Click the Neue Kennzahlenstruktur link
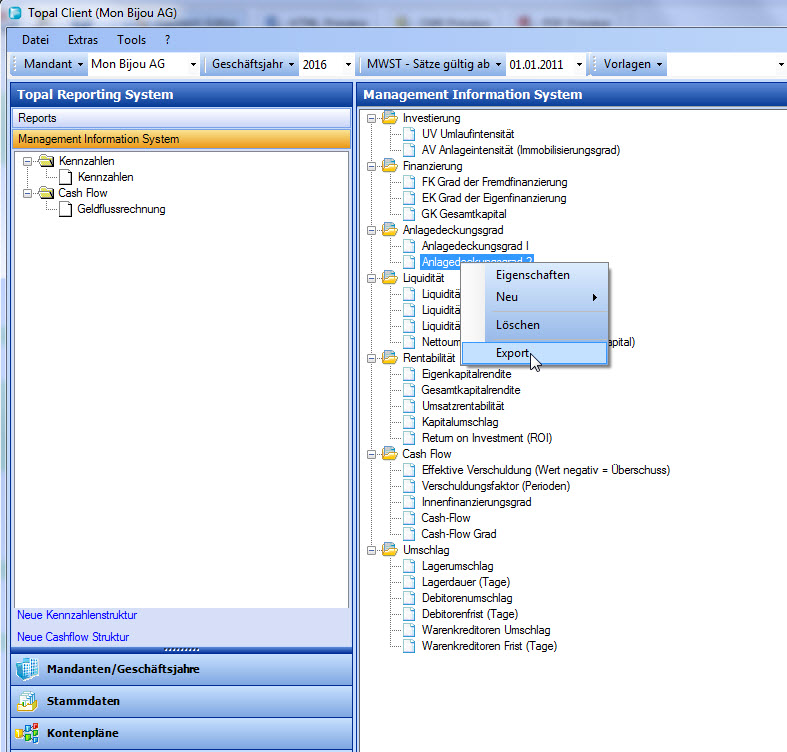Screen dimensions: 787x752 [77, 615]
